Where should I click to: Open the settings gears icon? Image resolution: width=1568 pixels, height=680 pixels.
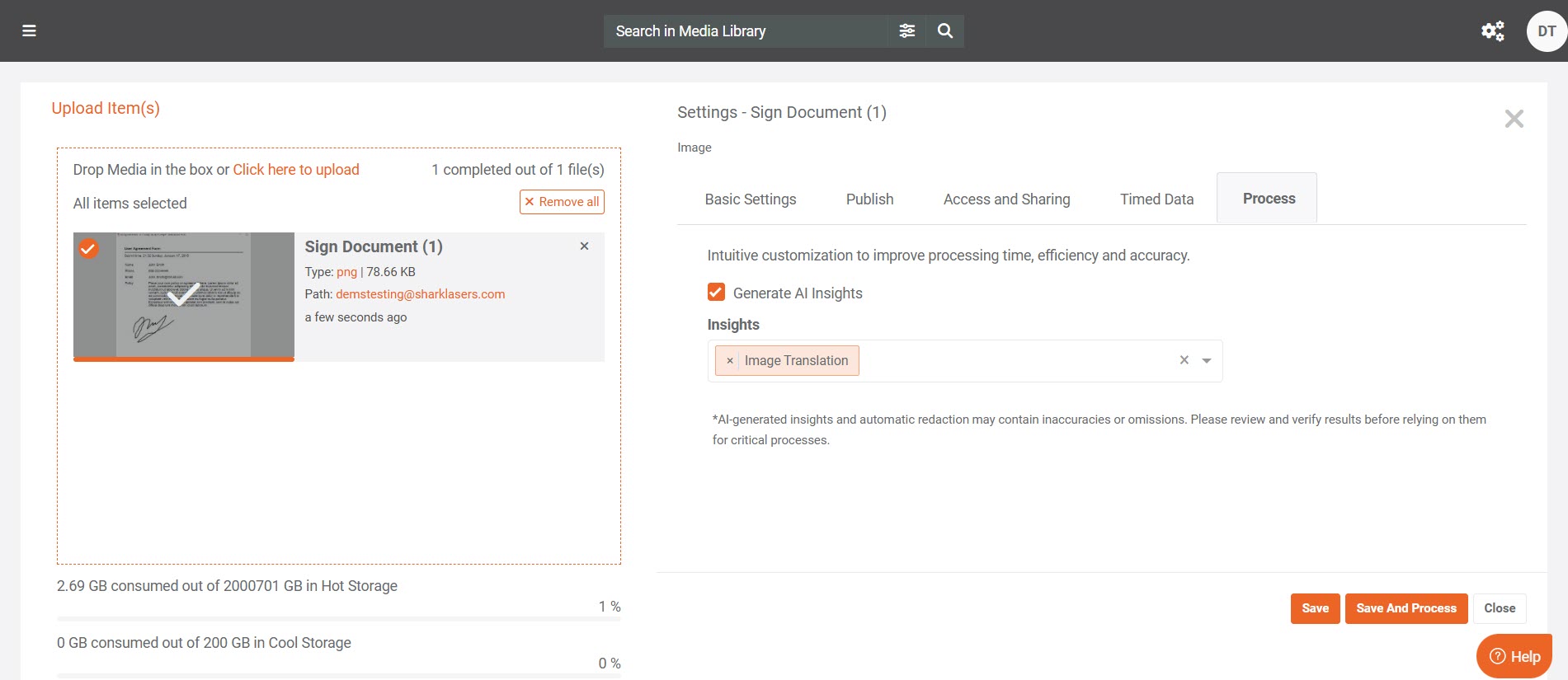point(1492,31)
